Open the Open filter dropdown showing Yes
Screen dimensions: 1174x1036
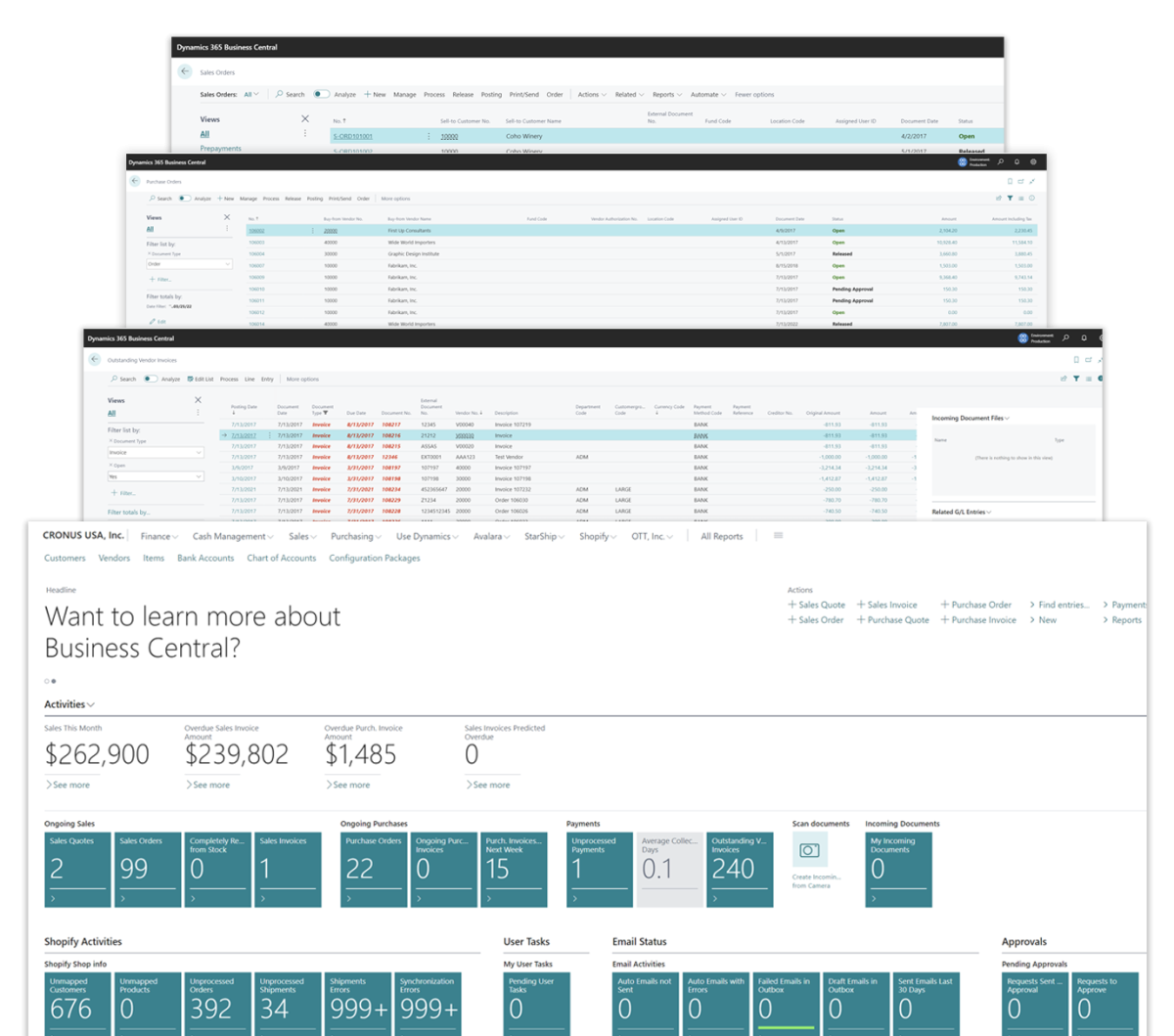pyautogui.click(x=156, y=476)
